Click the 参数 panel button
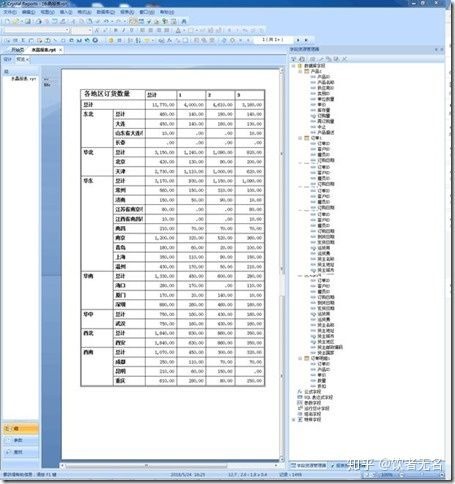The image size is (455, 484). [x=20, y=440]
